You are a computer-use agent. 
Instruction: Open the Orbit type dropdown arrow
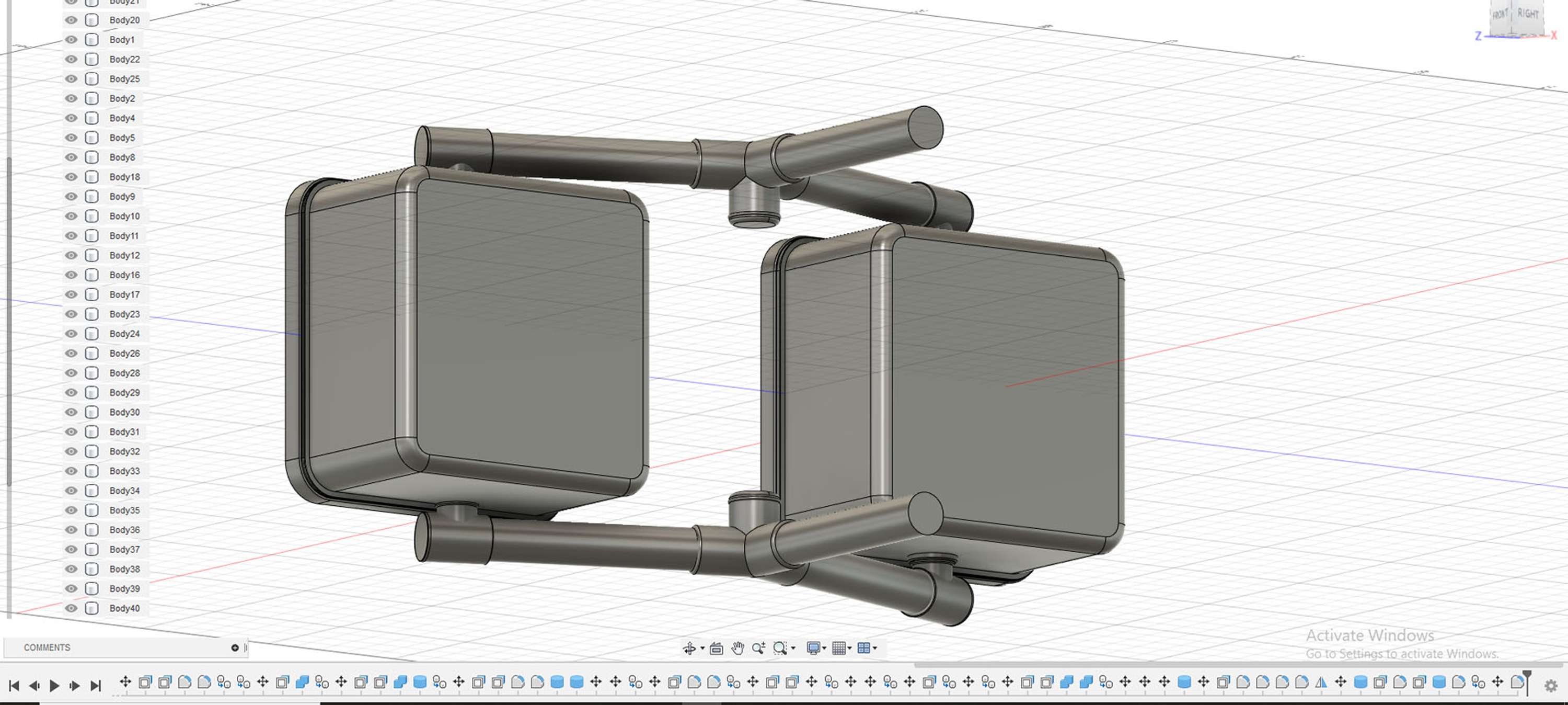pos(702,649)
